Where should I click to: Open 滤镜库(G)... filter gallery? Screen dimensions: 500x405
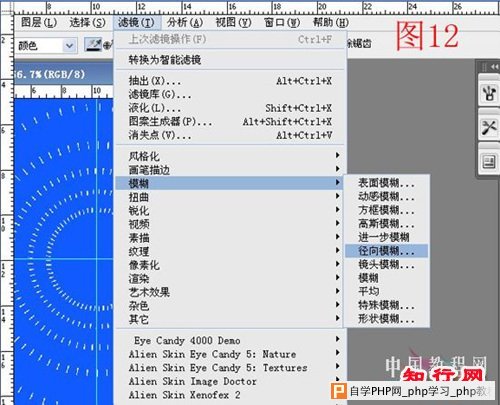coord(230,94)
